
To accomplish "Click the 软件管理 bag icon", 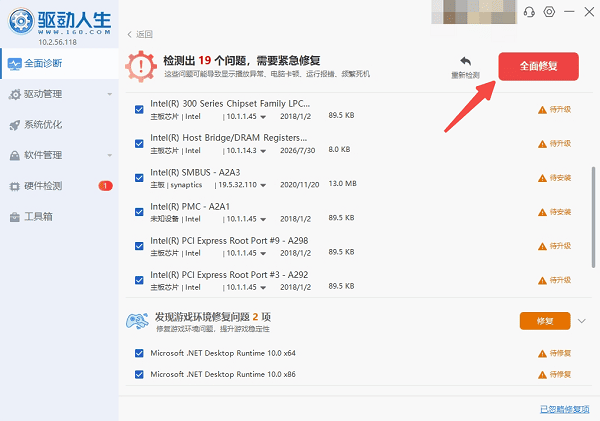I will pyautogui.click(x=15, y=156).
